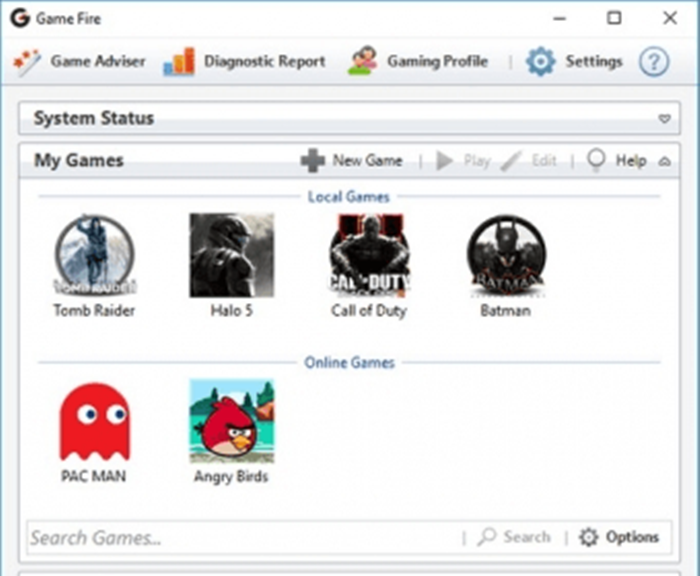Screen dimensions: 700x576
Task: Open the Game Adviser tool
Action: point(80,62)
